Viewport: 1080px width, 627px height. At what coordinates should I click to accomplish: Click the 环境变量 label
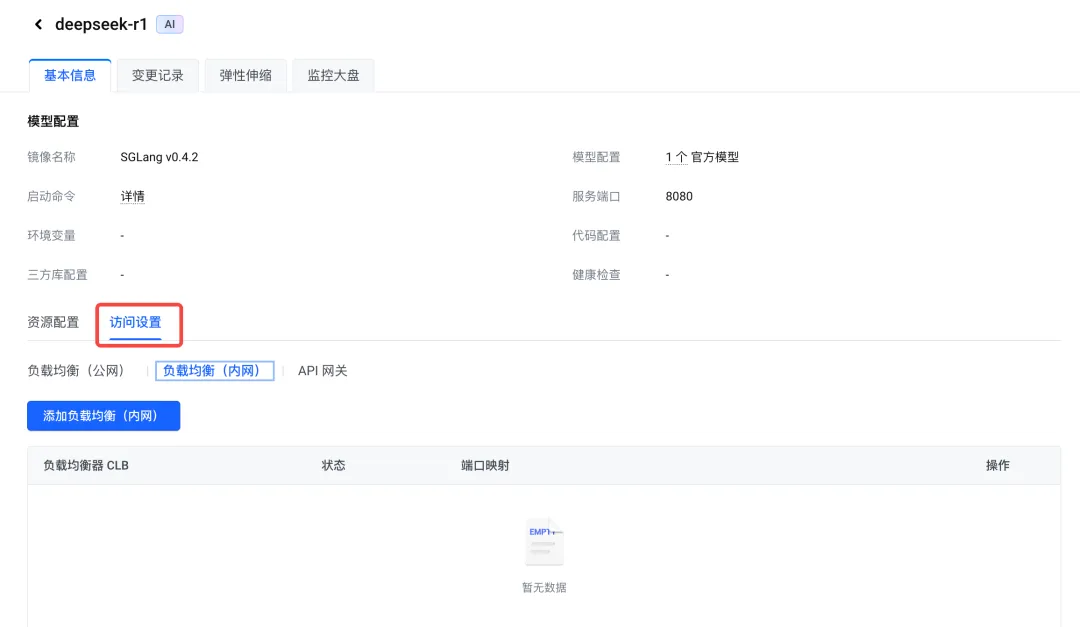[51, 236]
